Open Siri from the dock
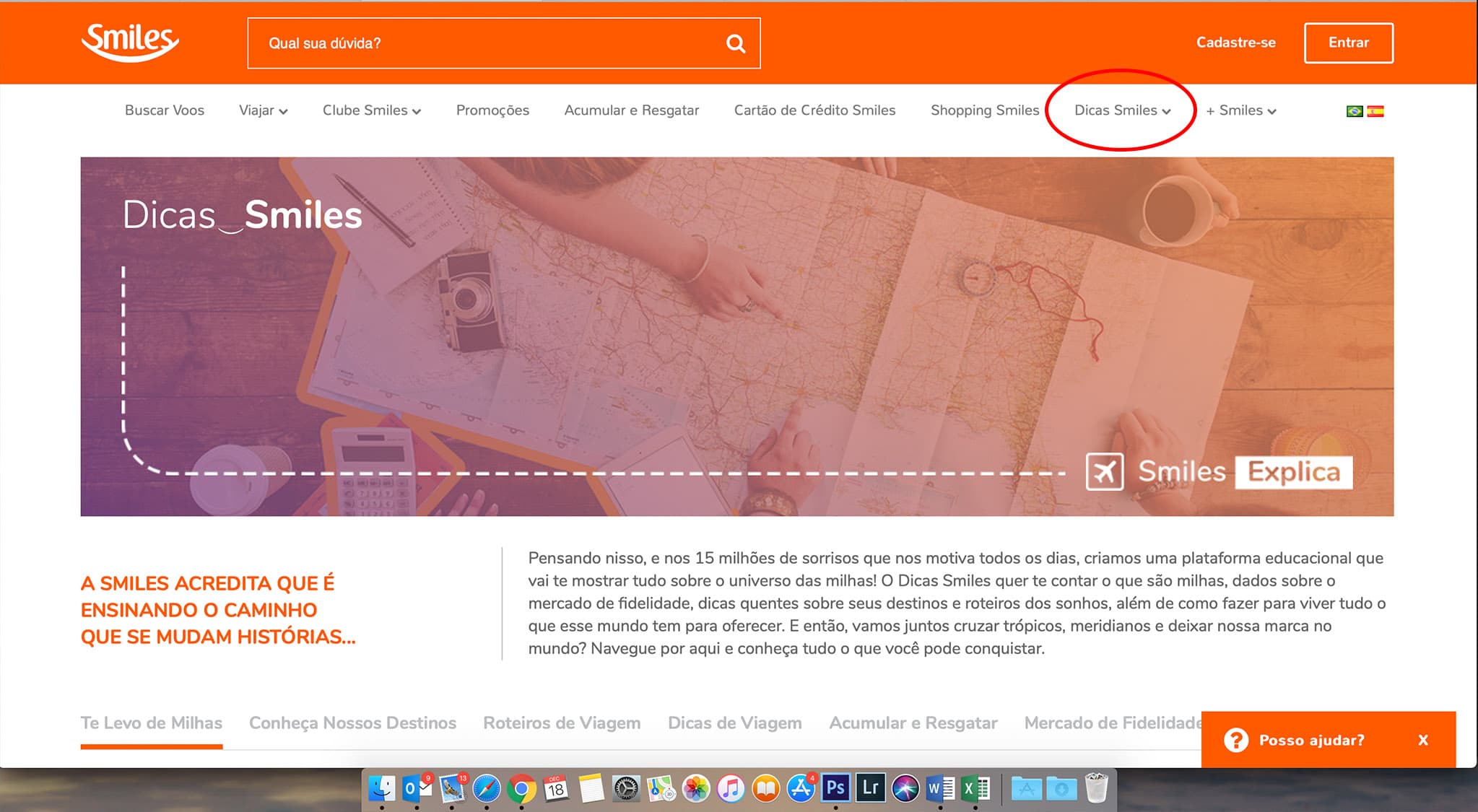This screenshot has width=1478, height=812. pos(905,788)
